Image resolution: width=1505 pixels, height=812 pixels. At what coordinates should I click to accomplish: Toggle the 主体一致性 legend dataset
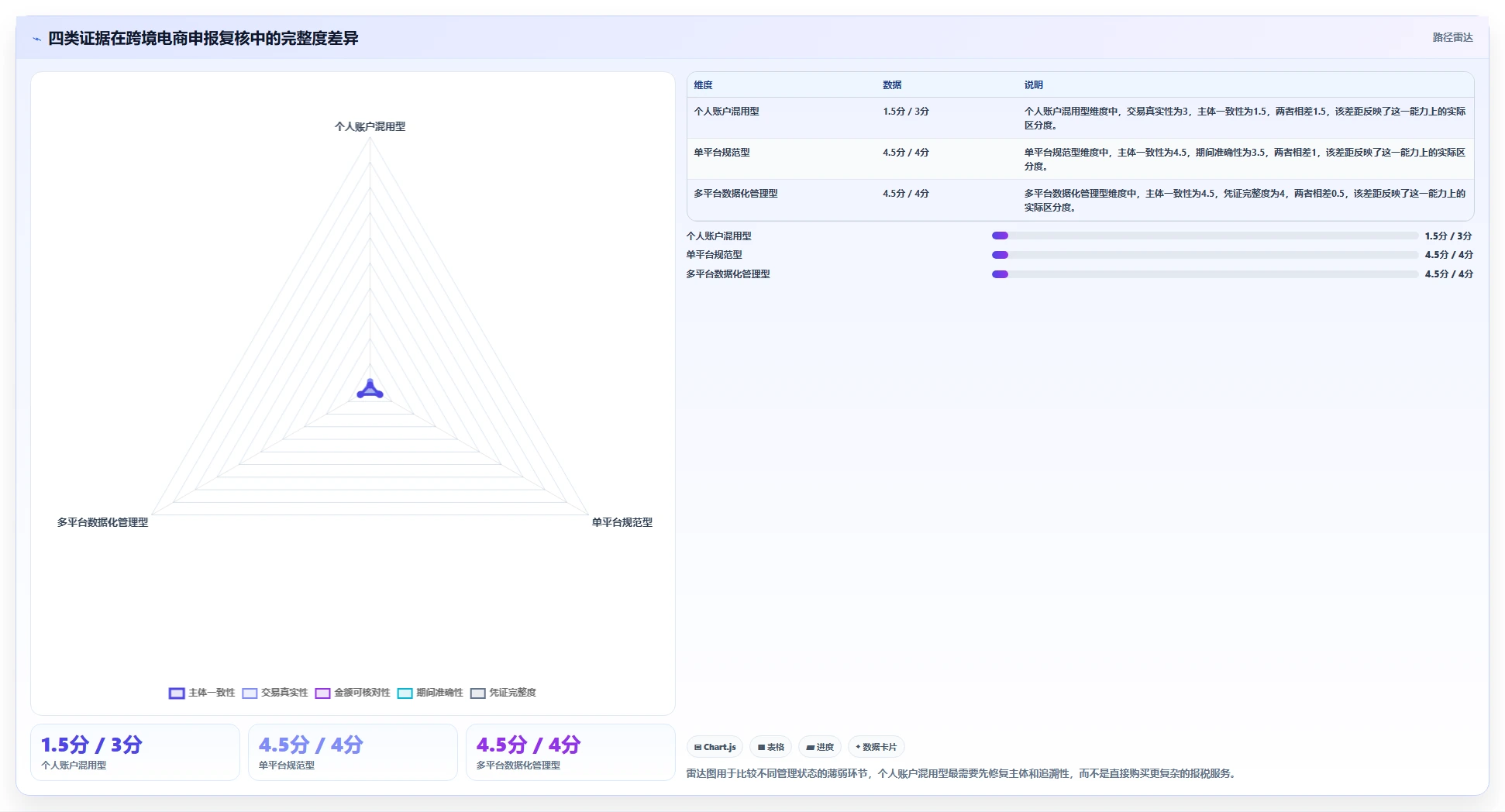[201, 693]
